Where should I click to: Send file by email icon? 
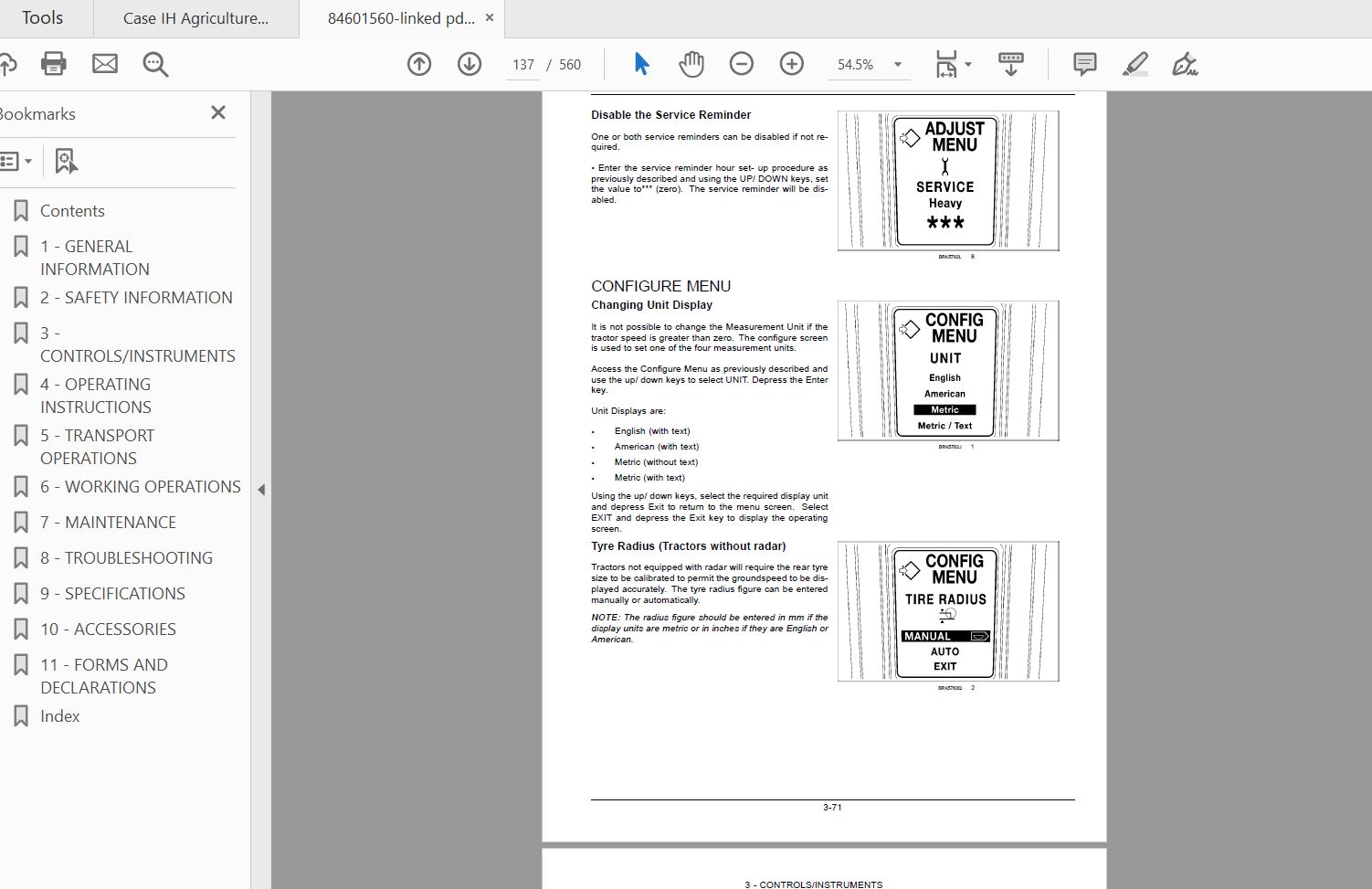click(x=105, y=64)
